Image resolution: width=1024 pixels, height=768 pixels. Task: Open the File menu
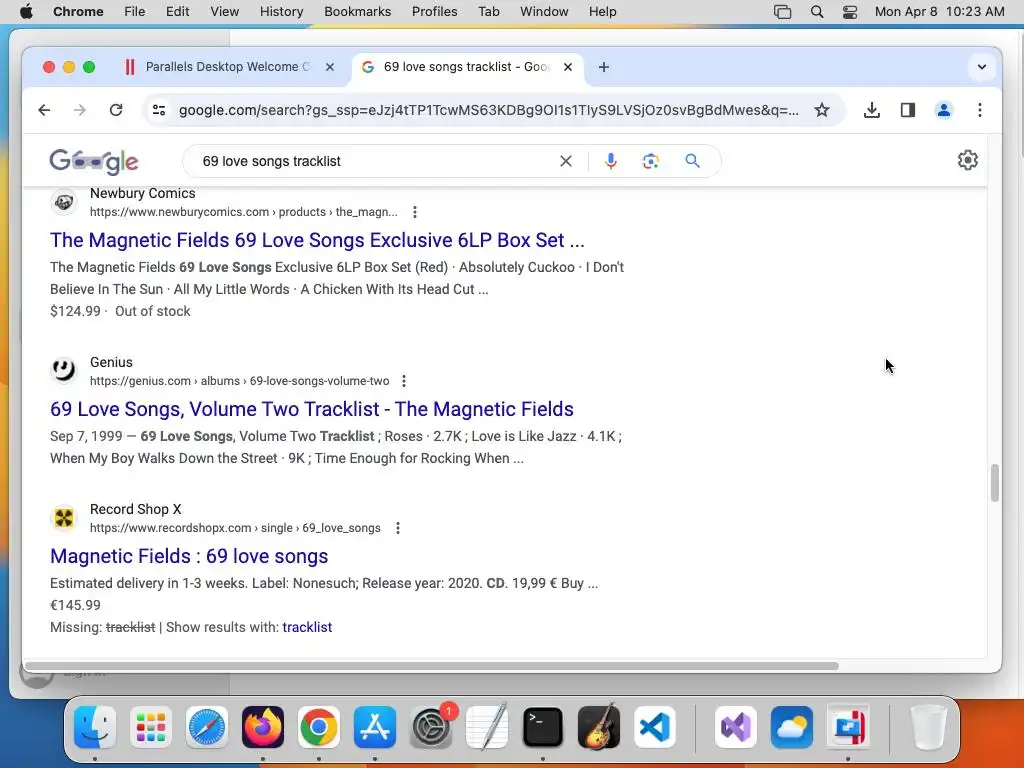pyautogui.click(x=135, y=12)
